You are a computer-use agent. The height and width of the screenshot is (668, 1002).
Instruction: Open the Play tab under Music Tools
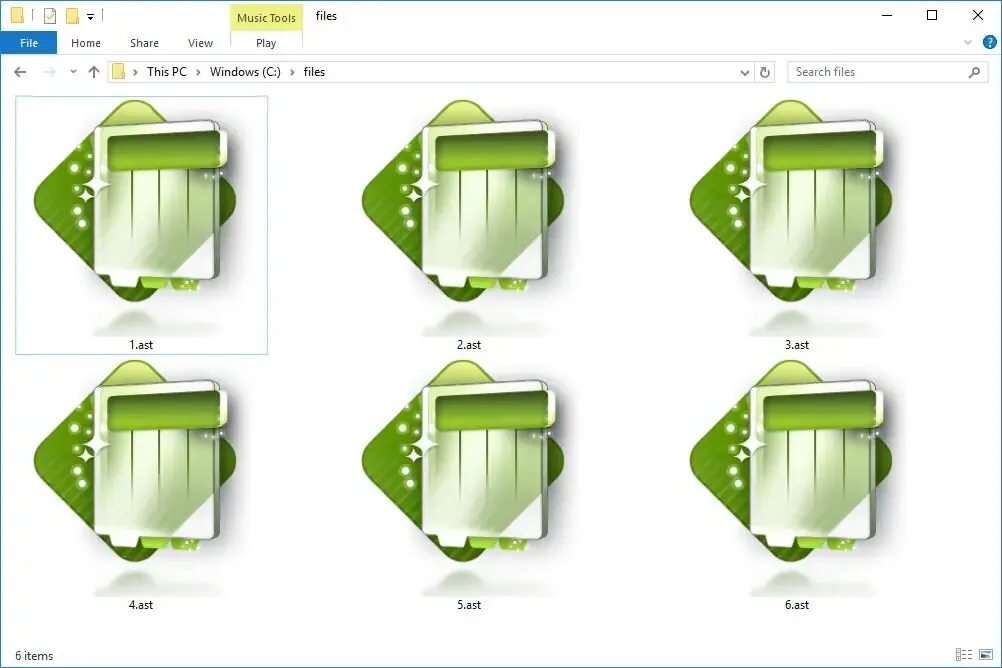266,43
